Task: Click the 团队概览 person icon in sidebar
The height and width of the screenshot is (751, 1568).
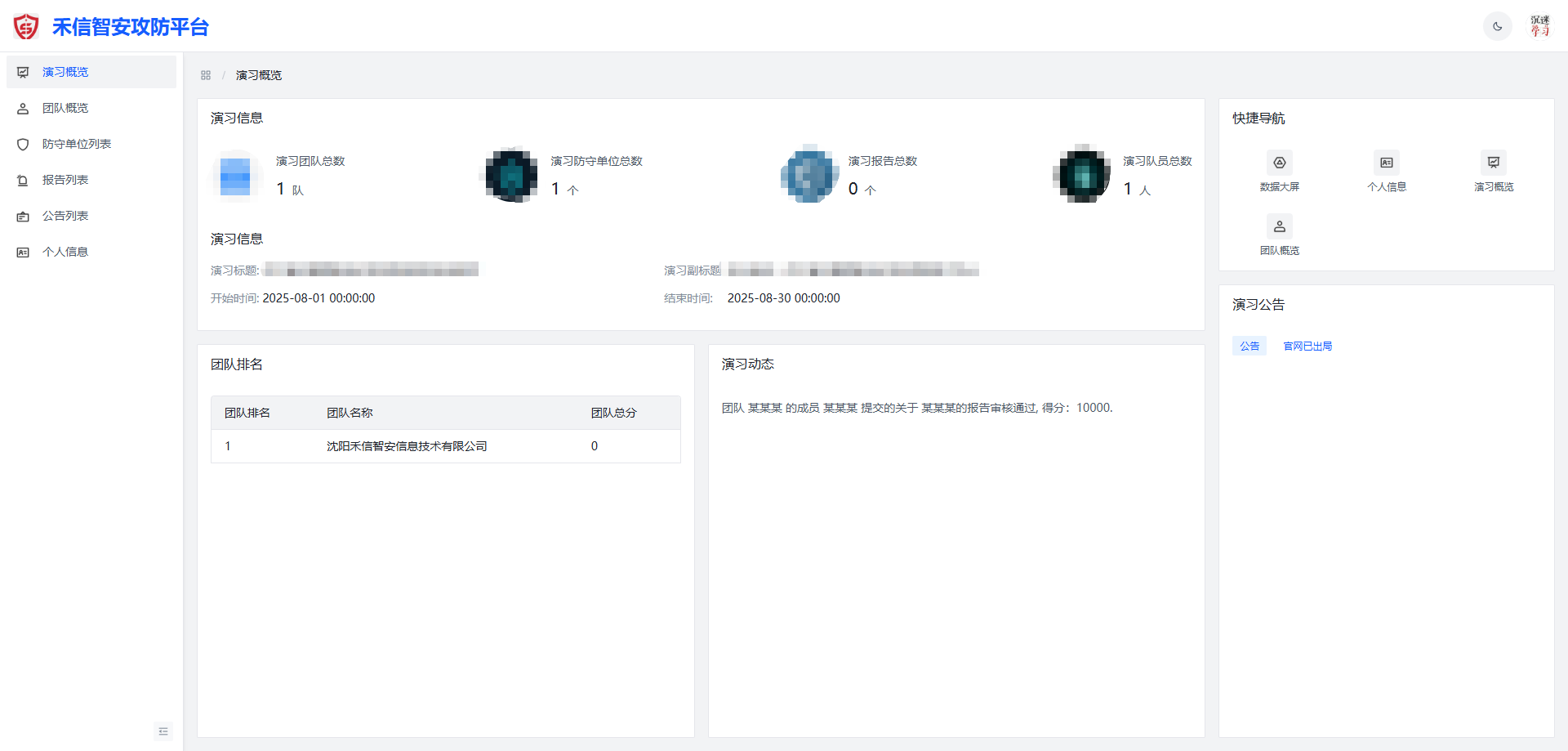Action: pos(23,108)
